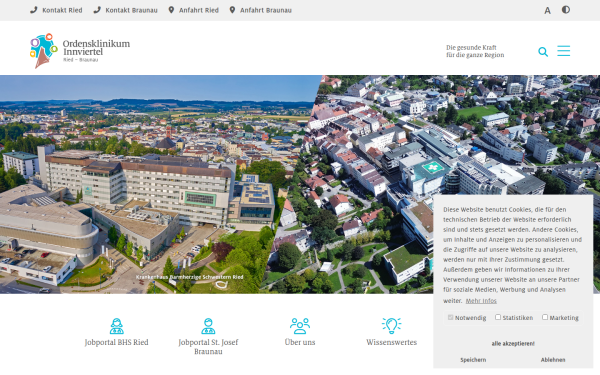600x375 pixels.
Task: Open the search magnifier icon
Action: (543, 52)
